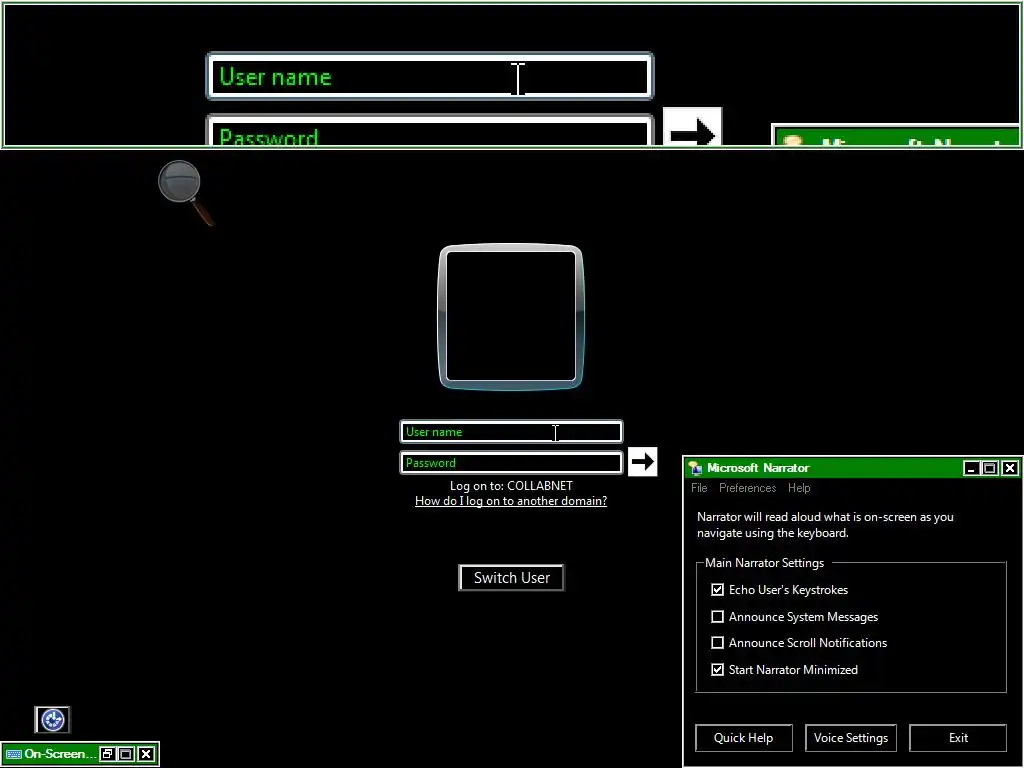
Task: Click the Exit button in Narrator
Action: [958, 738]
